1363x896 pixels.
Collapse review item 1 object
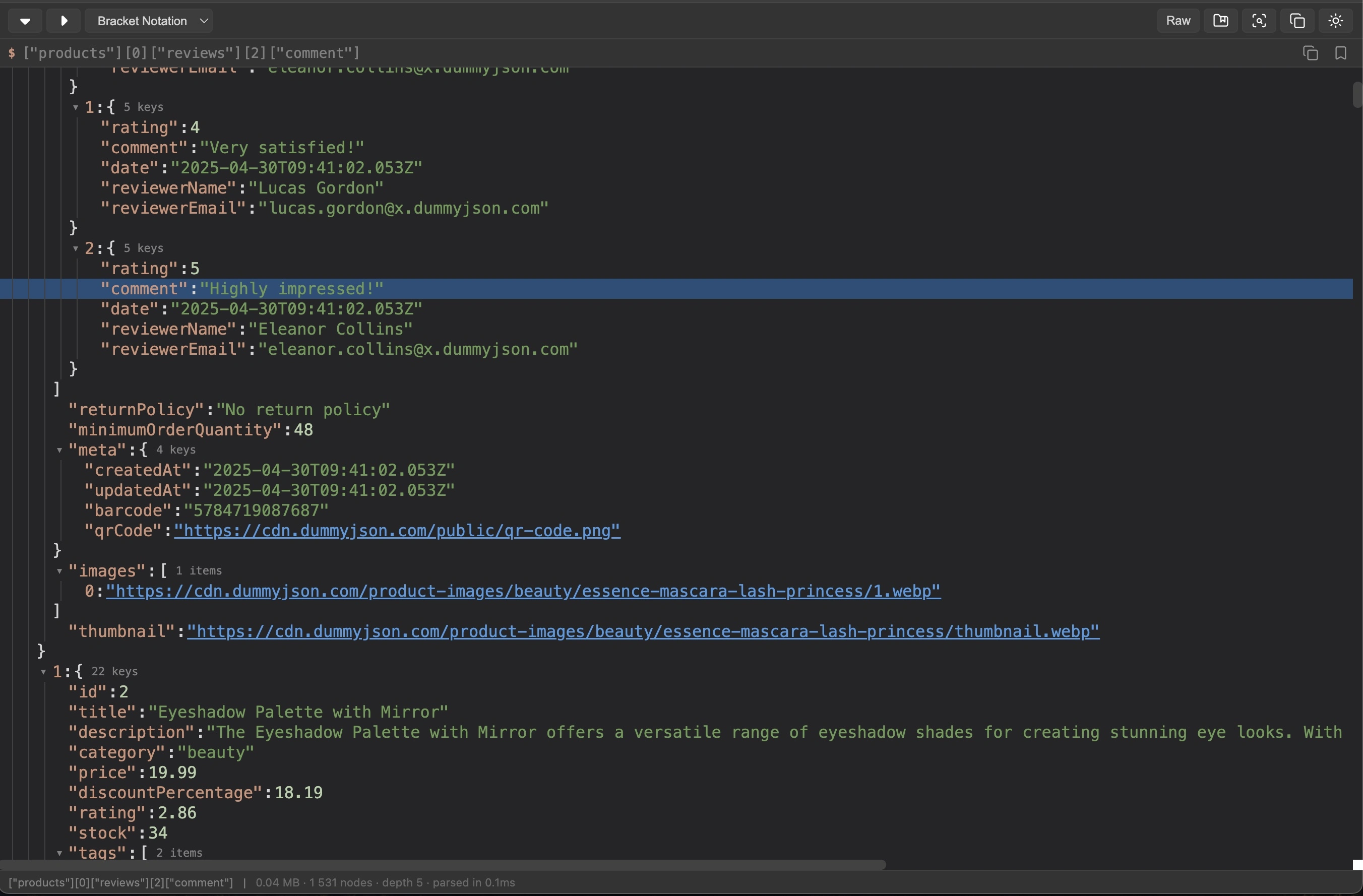tap(76, 107)
